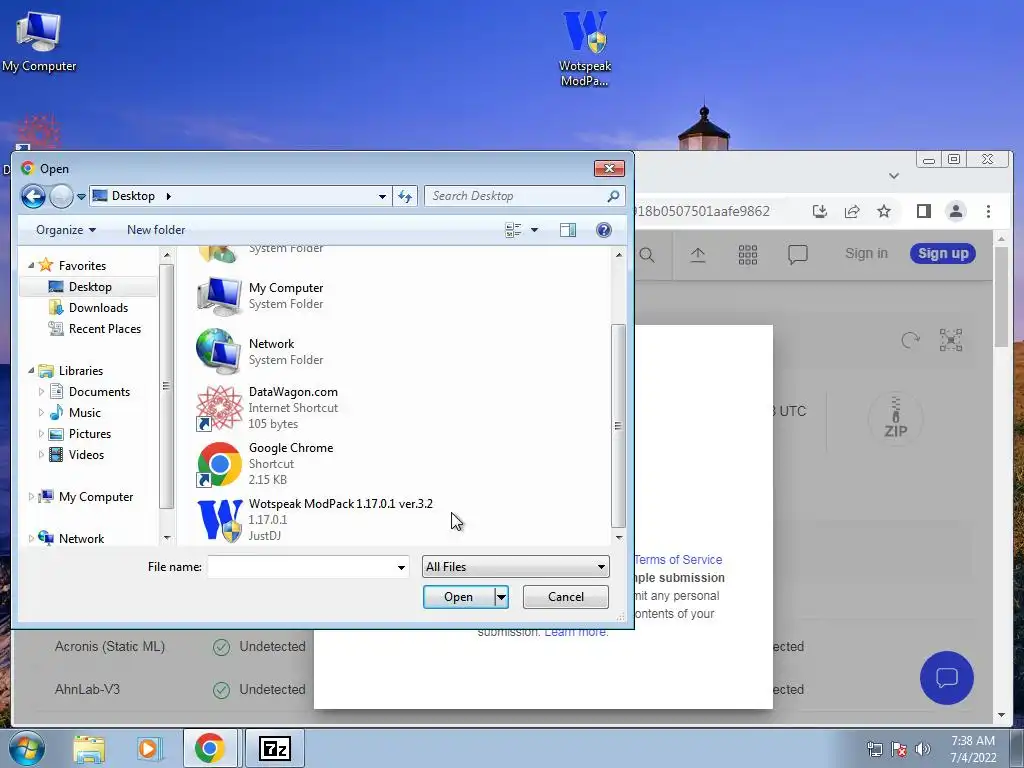Open Windows Media Player from the taskbar

pyautogui.click(x=148, y=748)
